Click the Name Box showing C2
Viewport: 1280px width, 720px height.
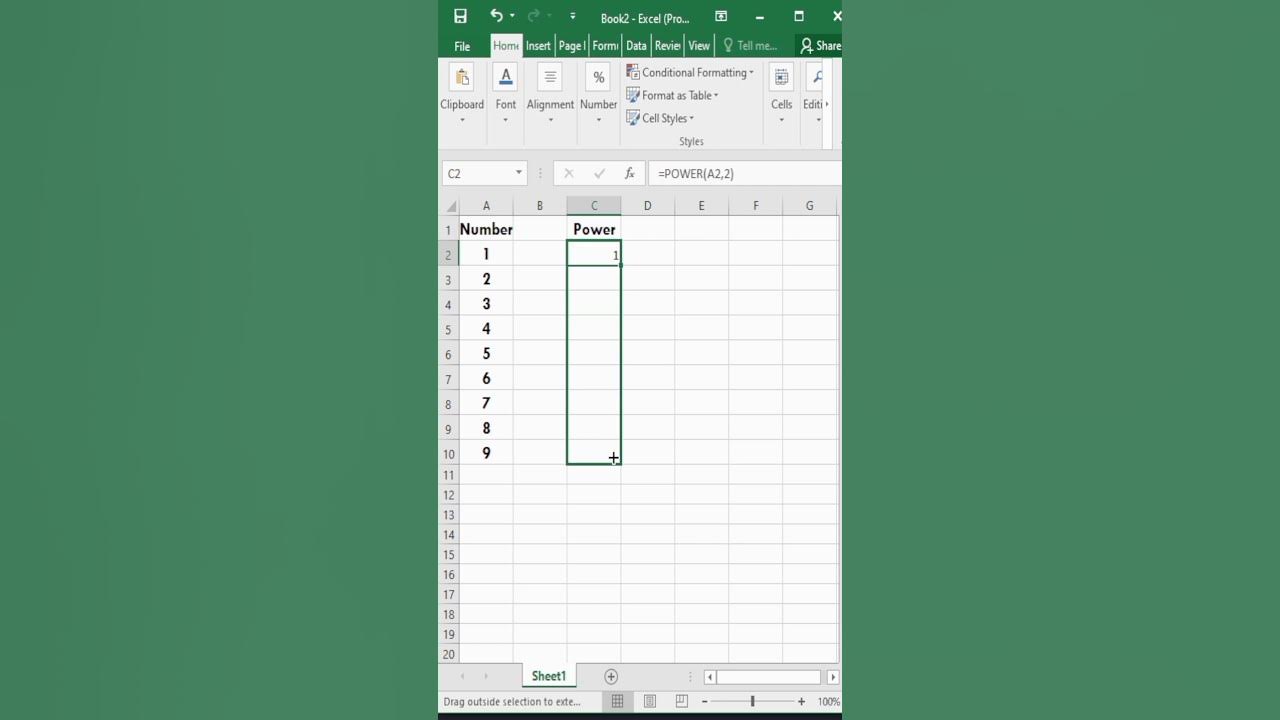pos(477,173)
